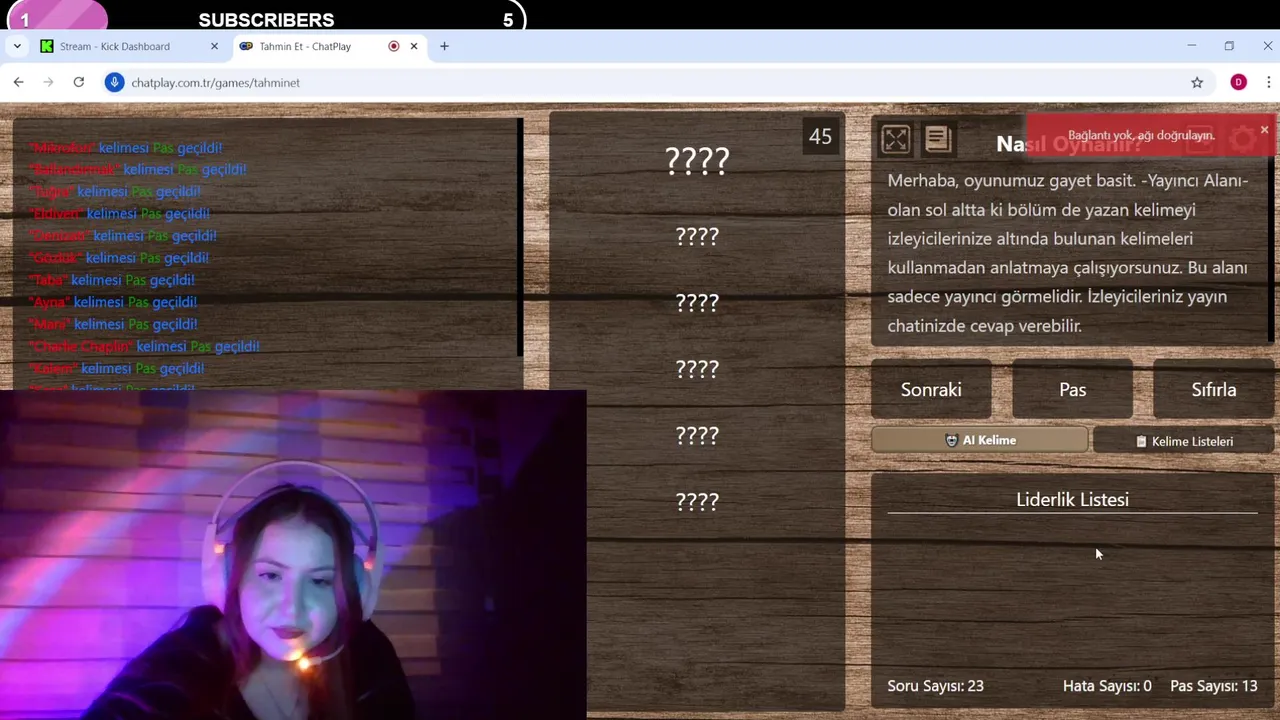
Task: Click the Pas button
Action: click(x=1072, y=390)
